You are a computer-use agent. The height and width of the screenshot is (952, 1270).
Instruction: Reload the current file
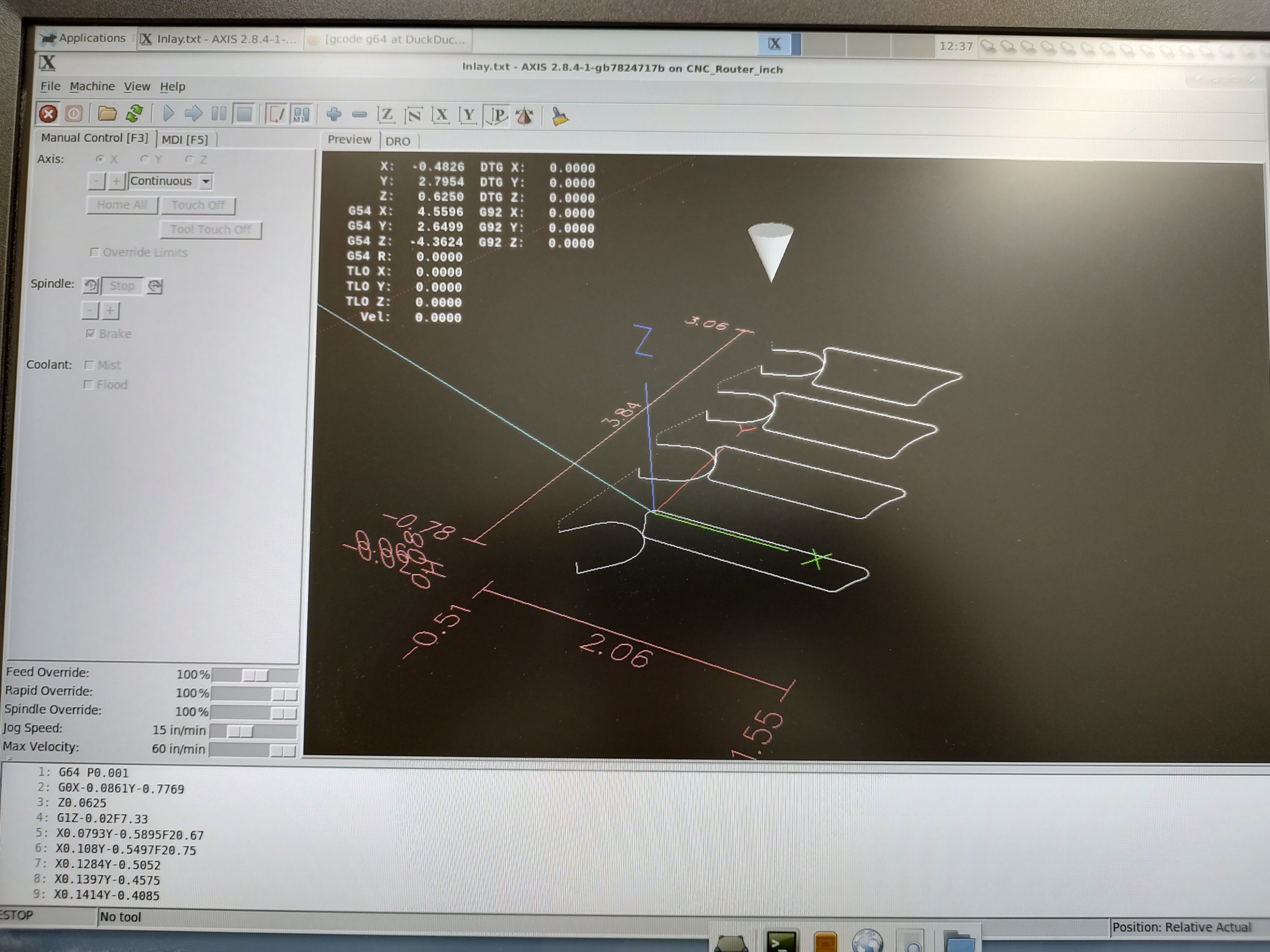(135, 113)
